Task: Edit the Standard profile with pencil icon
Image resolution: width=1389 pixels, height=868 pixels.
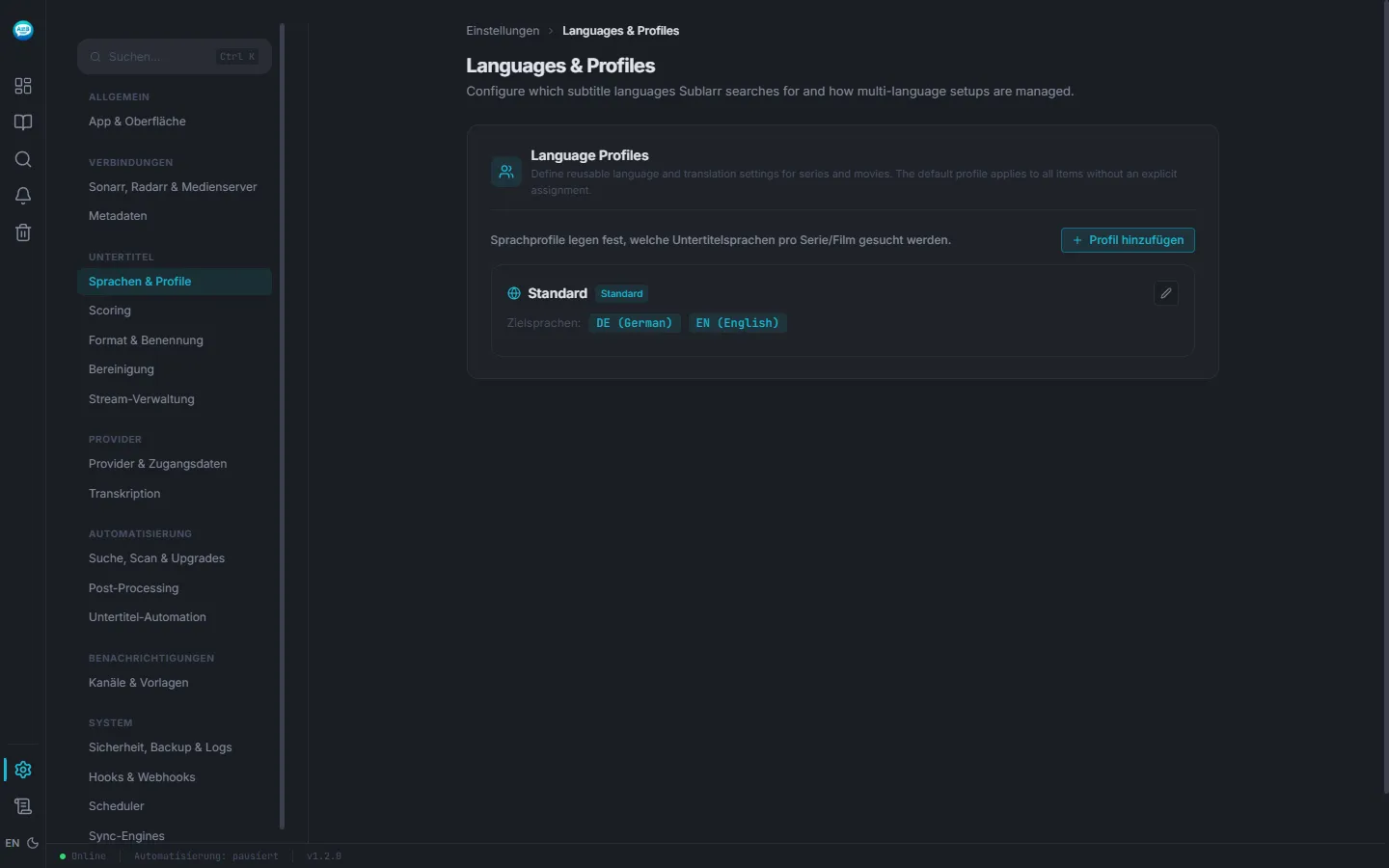Action: pos(1166,293)
